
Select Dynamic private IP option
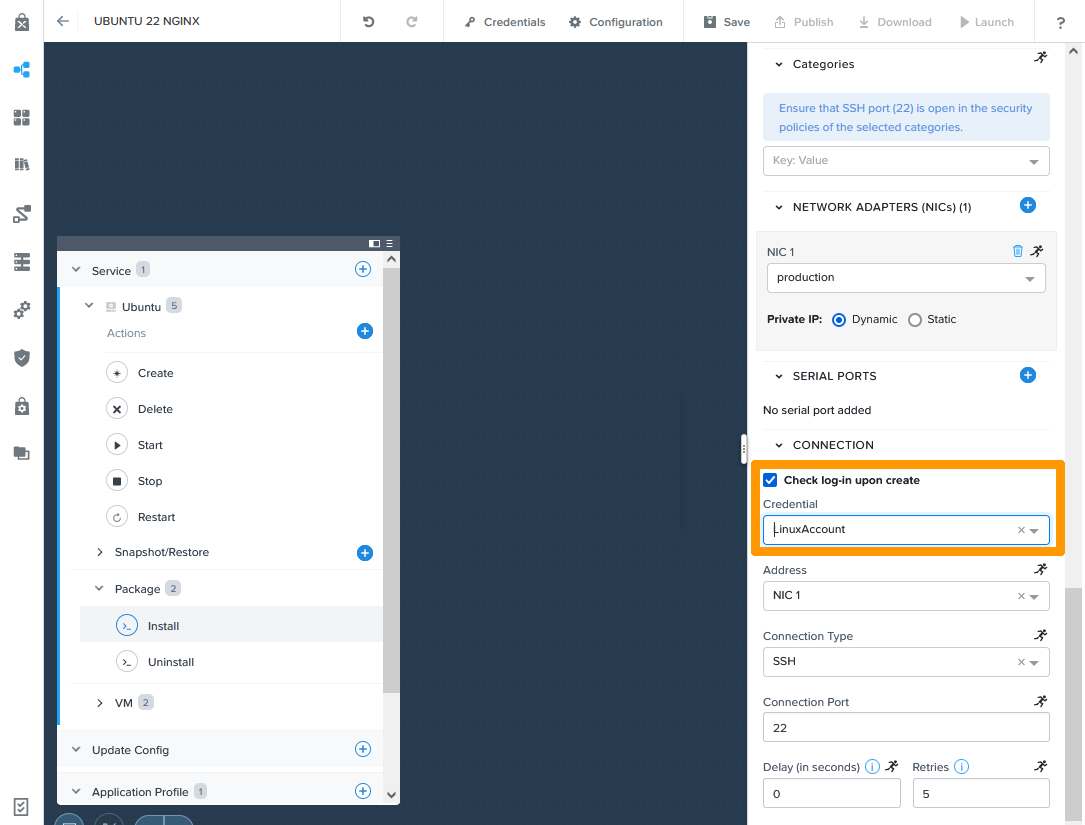[839, 320]
